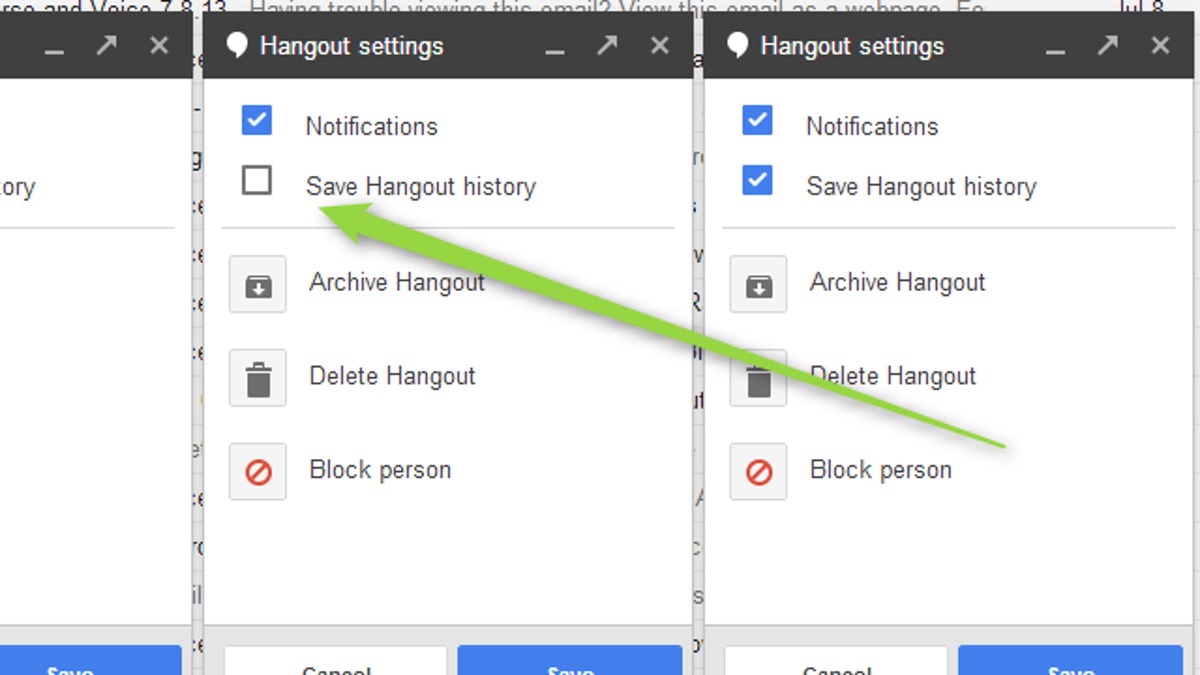
Task: Click Delete Hangout trash icon in middle window
Action: click(x=258, y=378)
